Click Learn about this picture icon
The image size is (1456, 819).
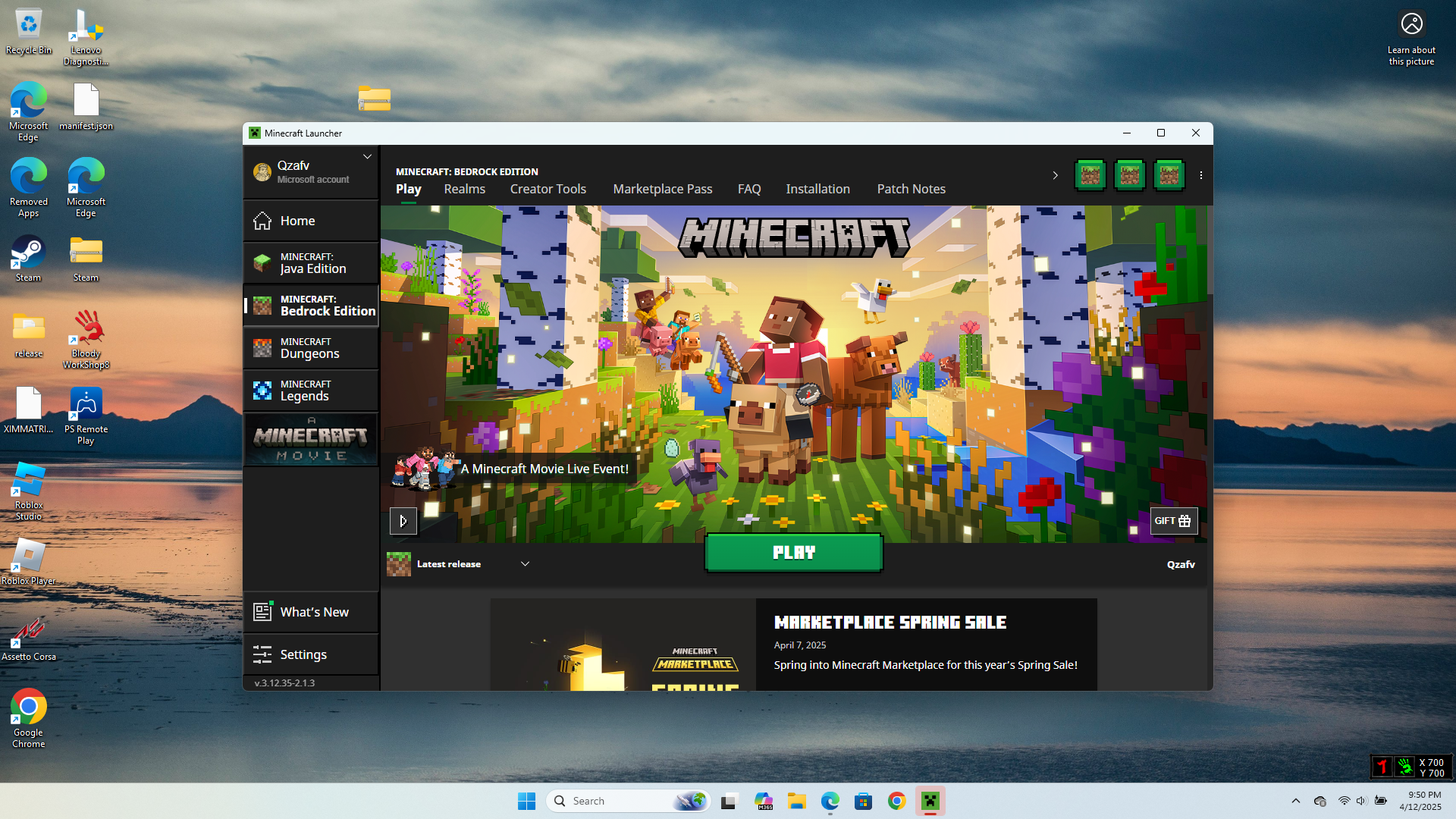pyautogui.click(x=1411, y=37)
